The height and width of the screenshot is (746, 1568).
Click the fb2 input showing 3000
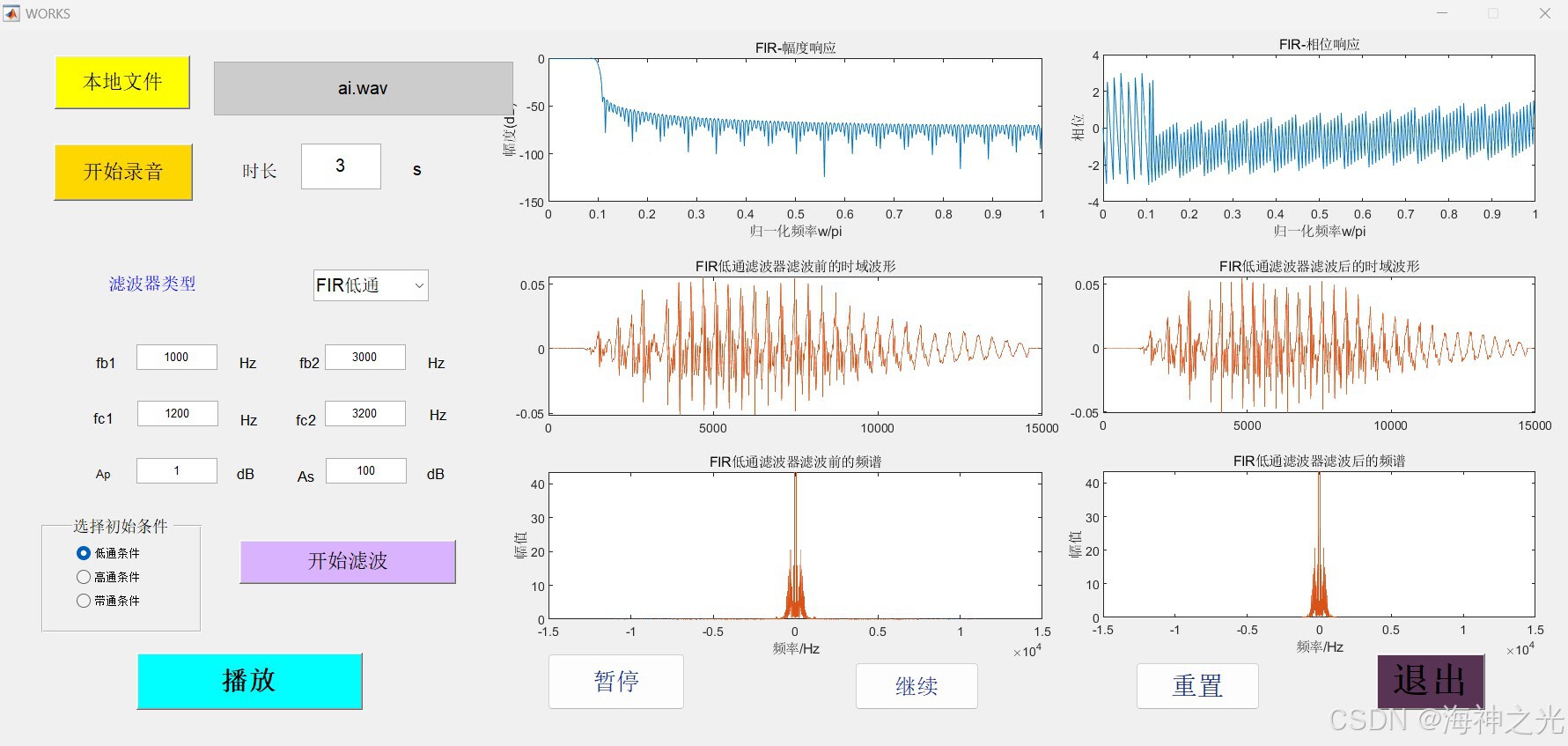(365, 357)
